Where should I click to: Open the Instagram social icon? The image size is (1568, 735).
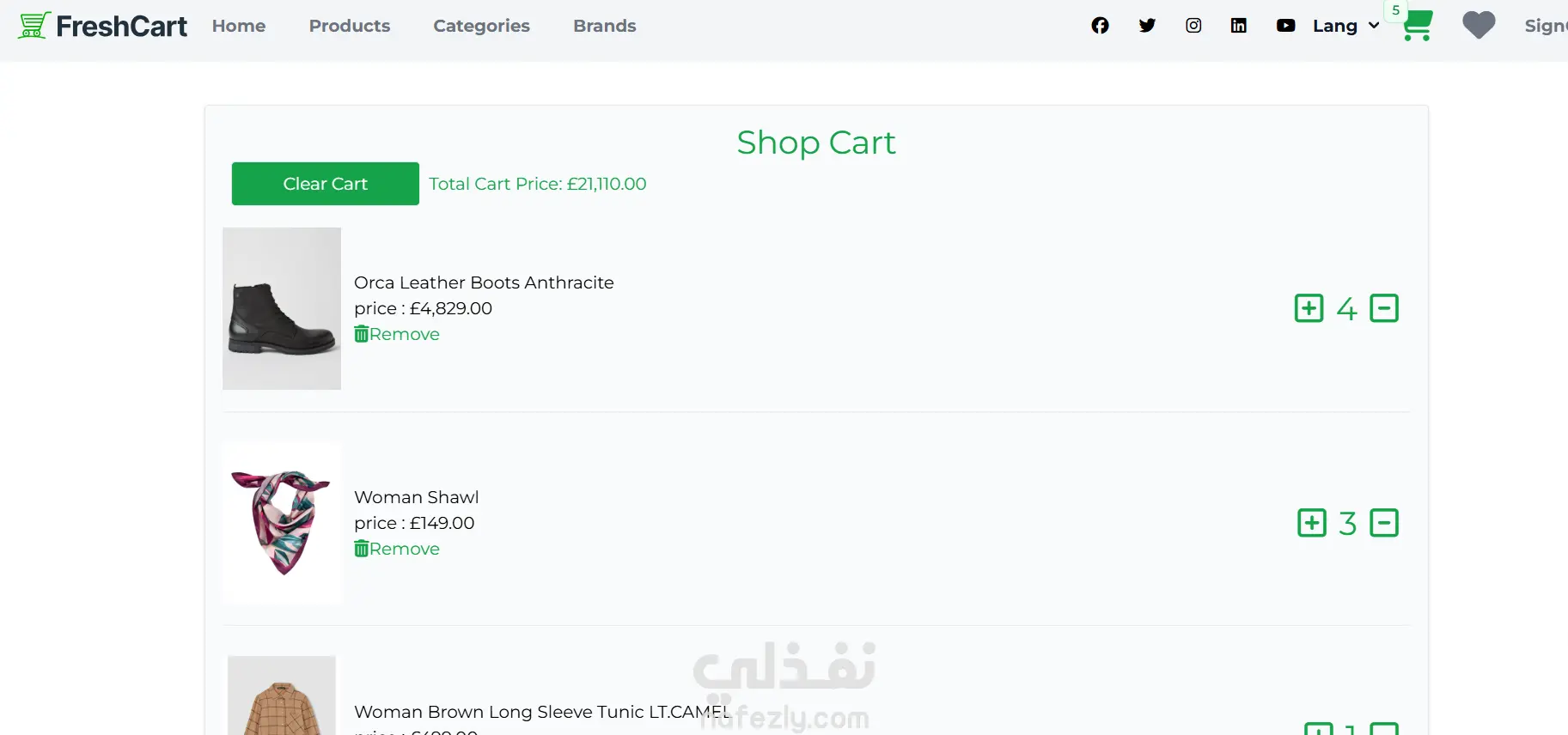(x=1193, y=26)
